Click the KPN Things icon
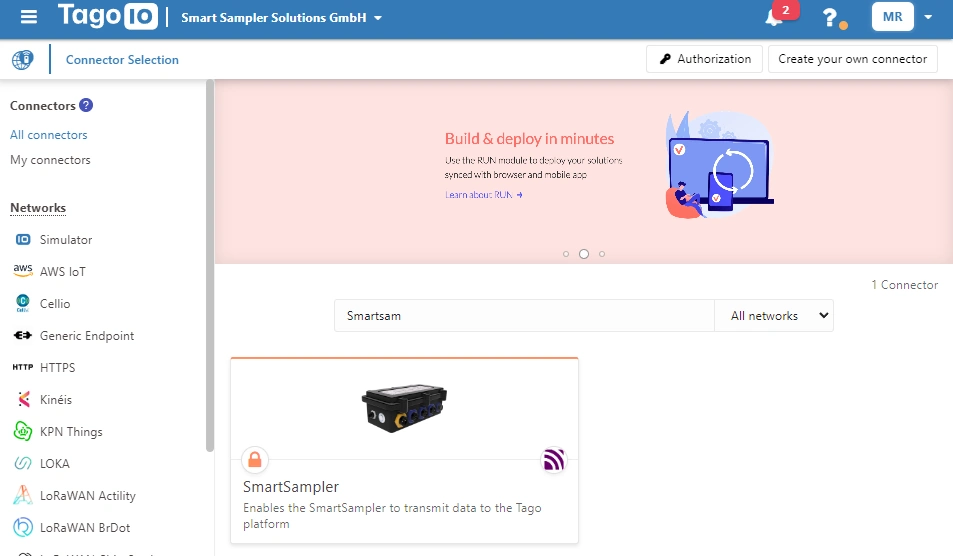 coord(22,431)
